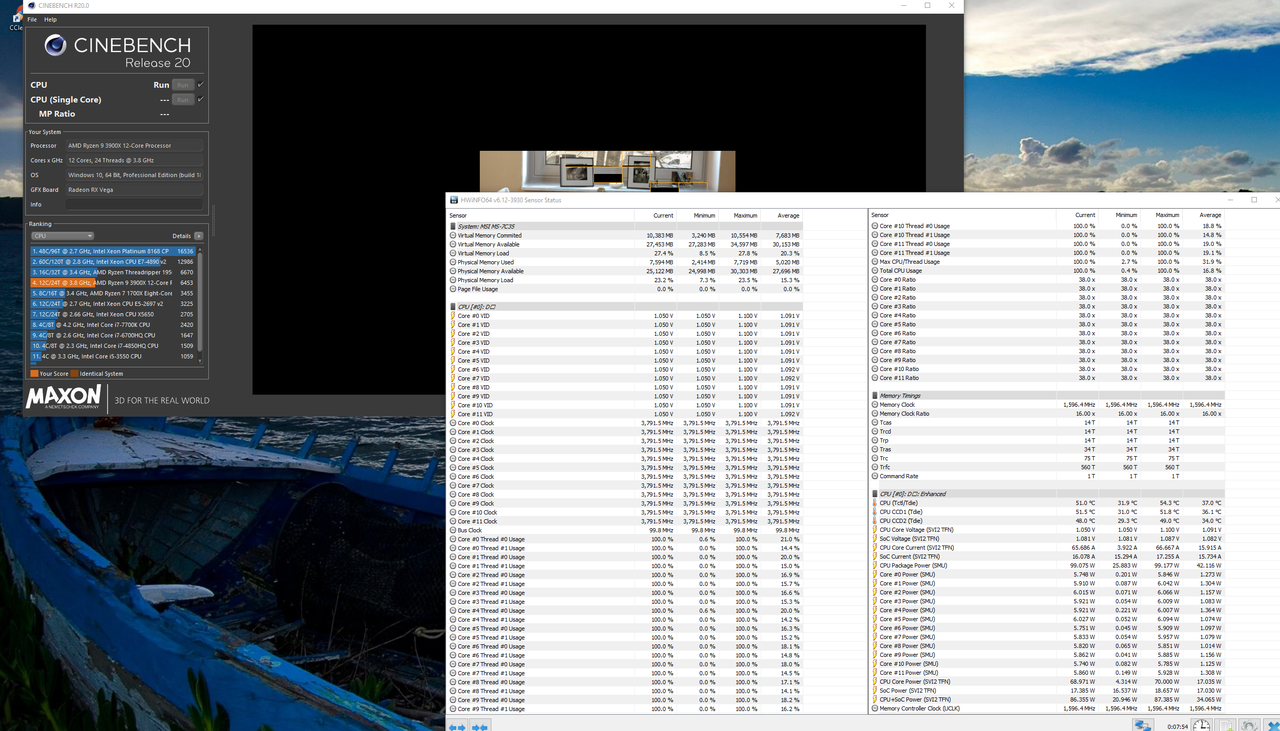Select the Core #11 Ratio row
1280x731 pixels.
pyautogui.click(x=1047, y=378)
